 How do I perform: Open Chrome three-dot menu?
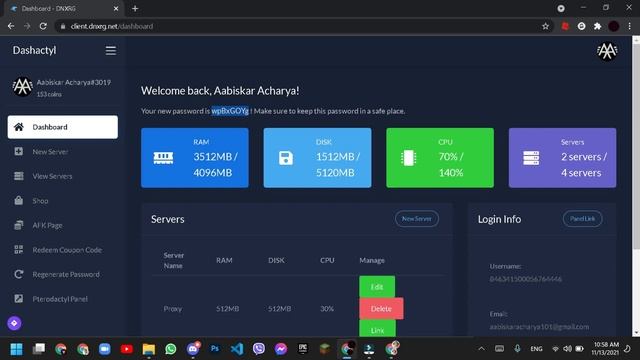(630, 26)
